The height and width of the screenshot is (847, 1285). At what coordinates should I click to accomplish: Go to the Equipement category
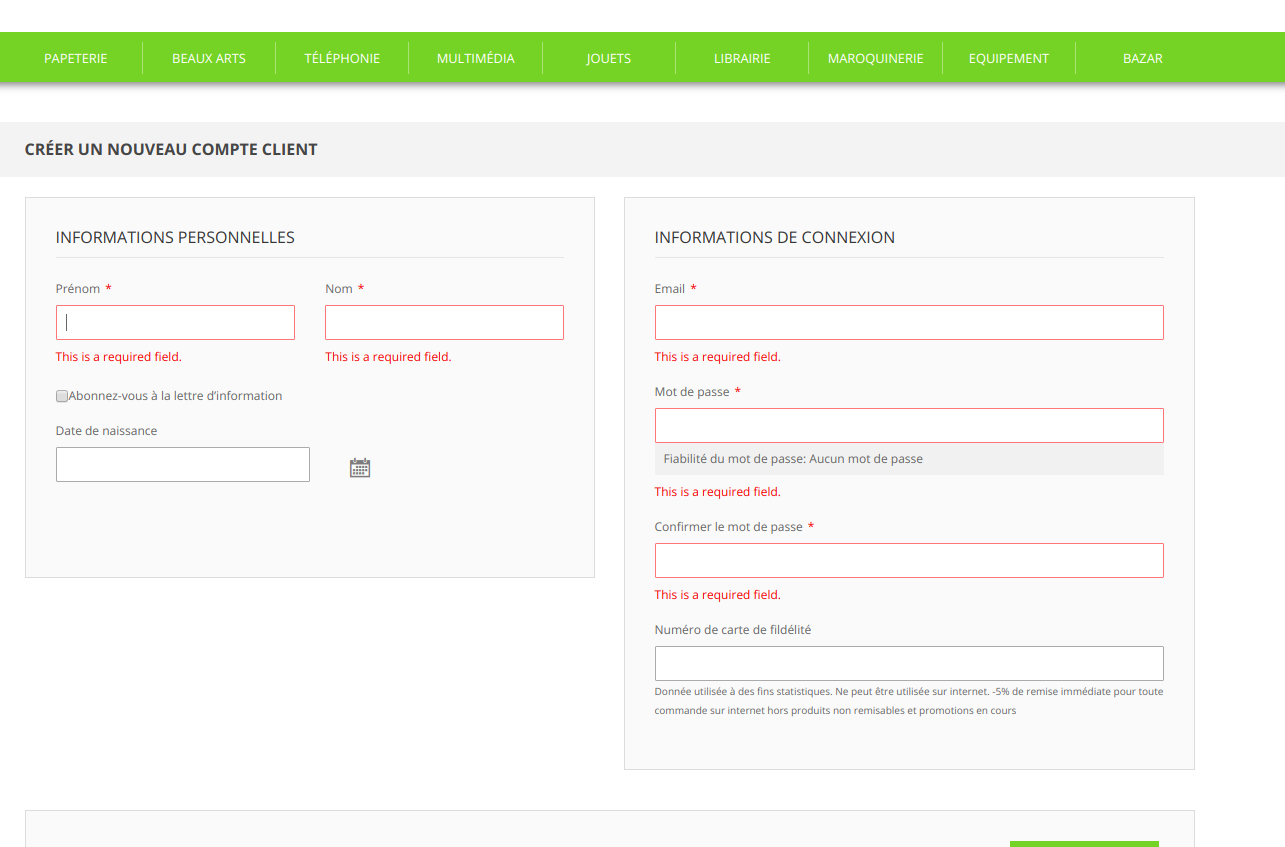coord(1009,58)
